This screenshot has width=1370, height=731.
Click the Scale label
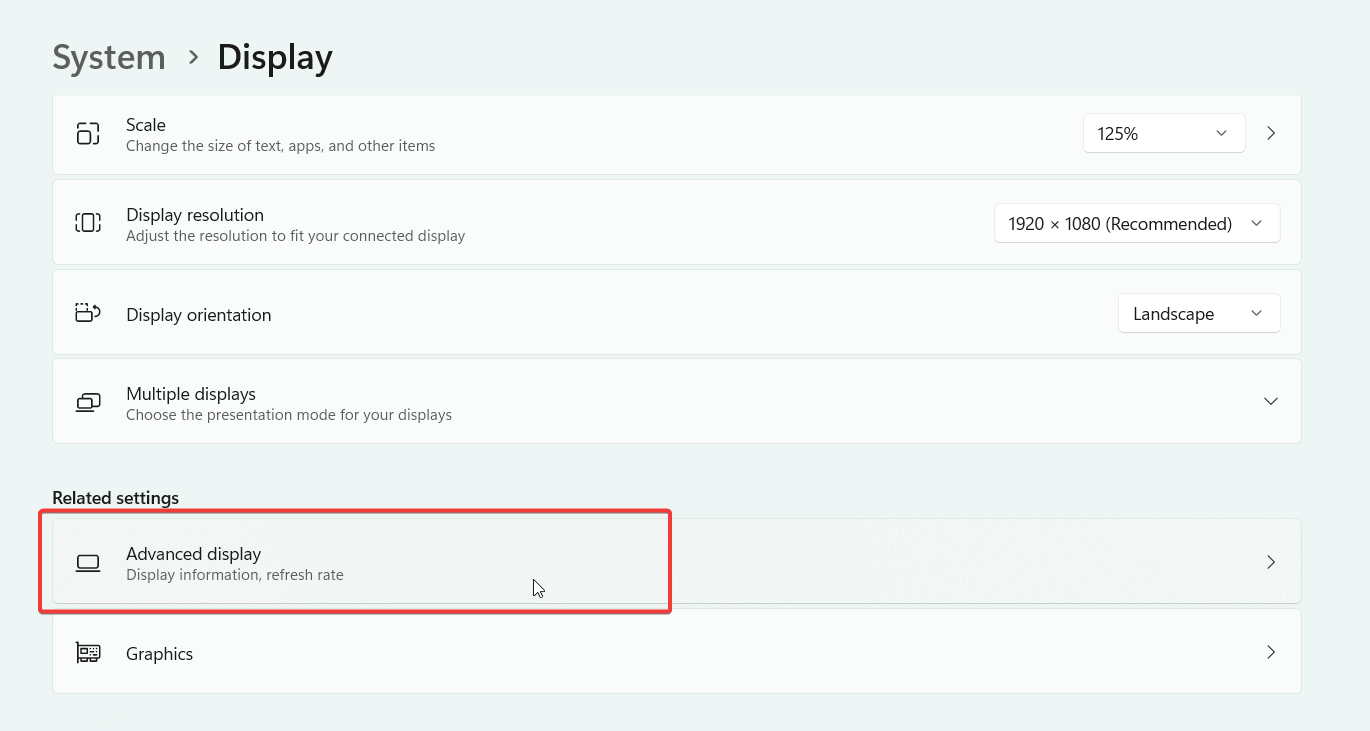146,125
